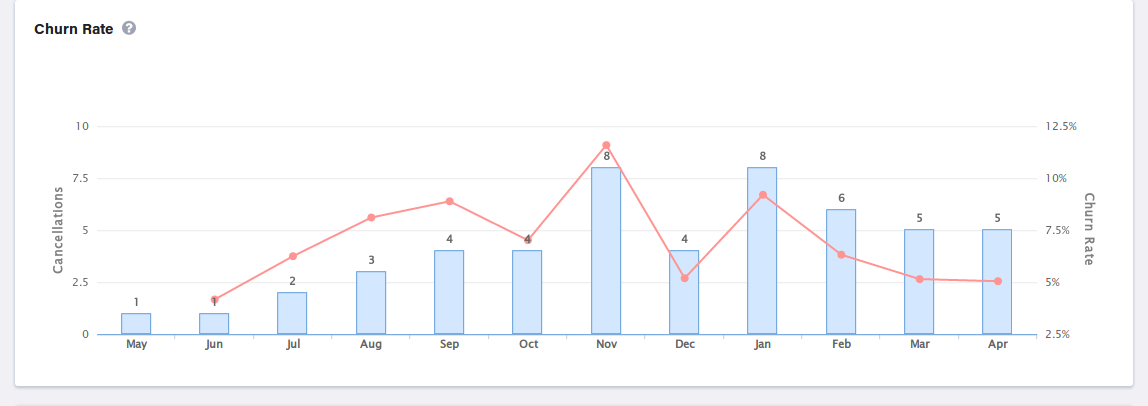The image size is (1148, 406).
Task: Select the Nov bar with 8 cancellations
Action: point(606,250)
